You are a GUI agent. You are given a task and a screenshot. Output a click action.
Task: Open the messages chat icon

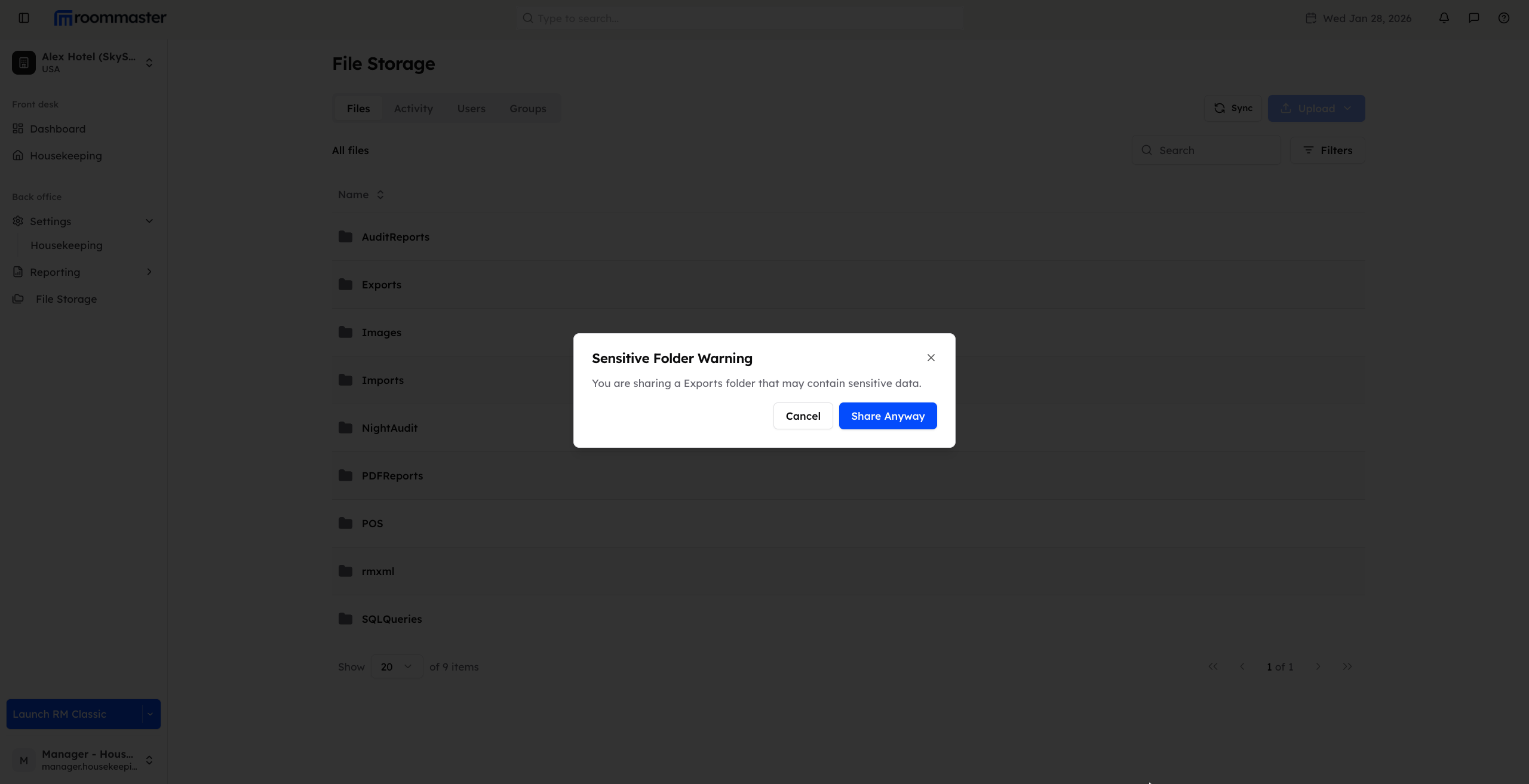click(1473, 18)
